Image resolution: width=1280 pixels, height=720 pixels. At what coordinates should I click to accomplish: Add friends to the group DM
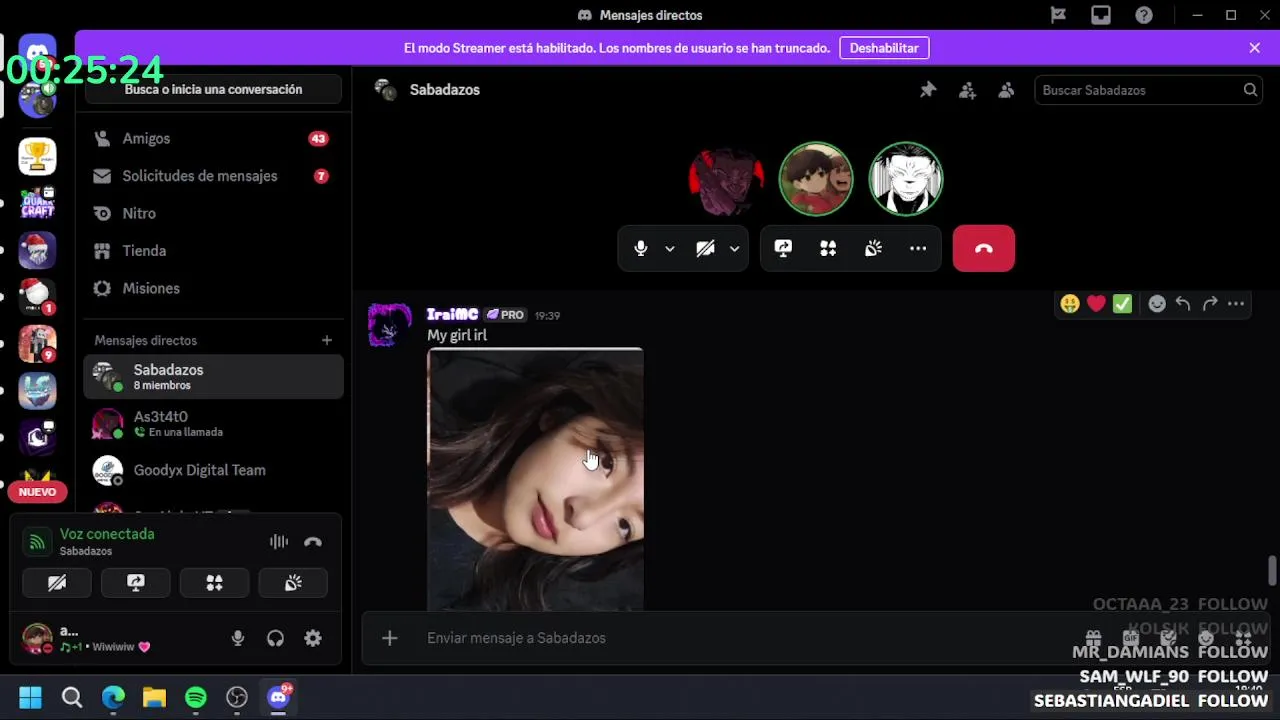click(967, 90)
